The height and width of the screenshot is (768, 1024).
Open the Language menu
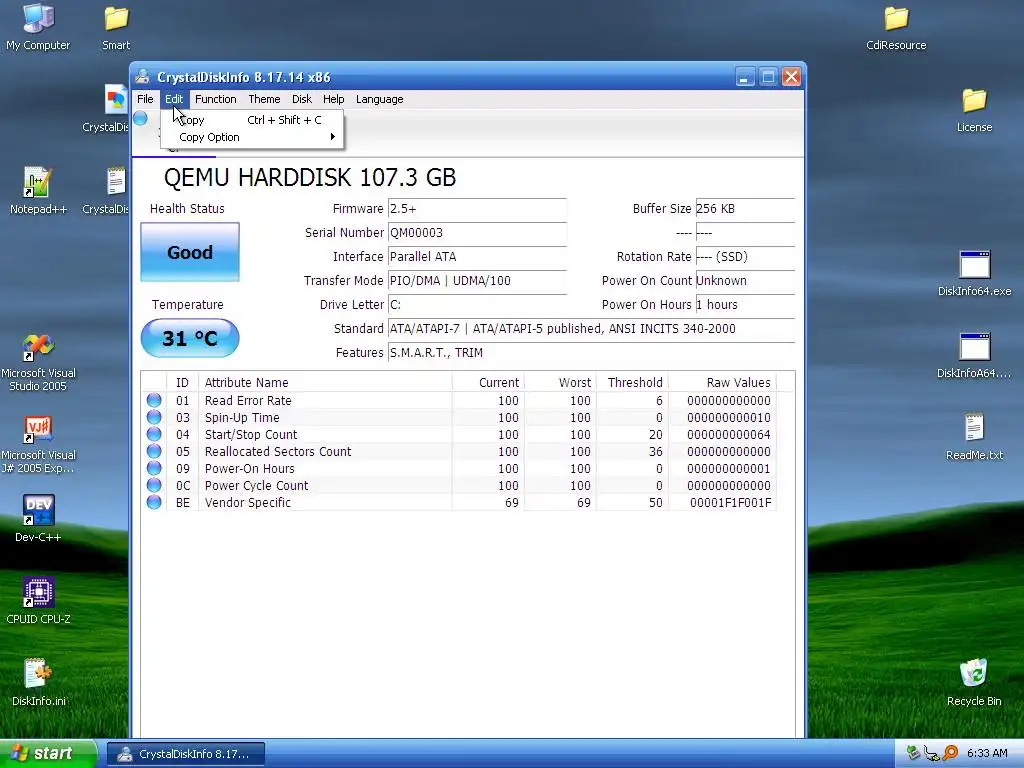coord(379,99)
